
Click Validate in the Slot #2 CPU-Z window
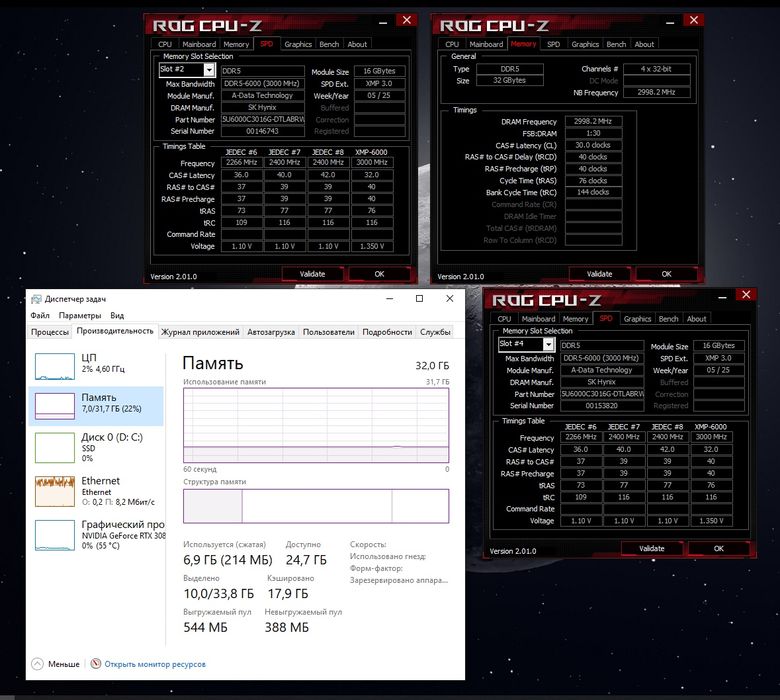[312, 274]
